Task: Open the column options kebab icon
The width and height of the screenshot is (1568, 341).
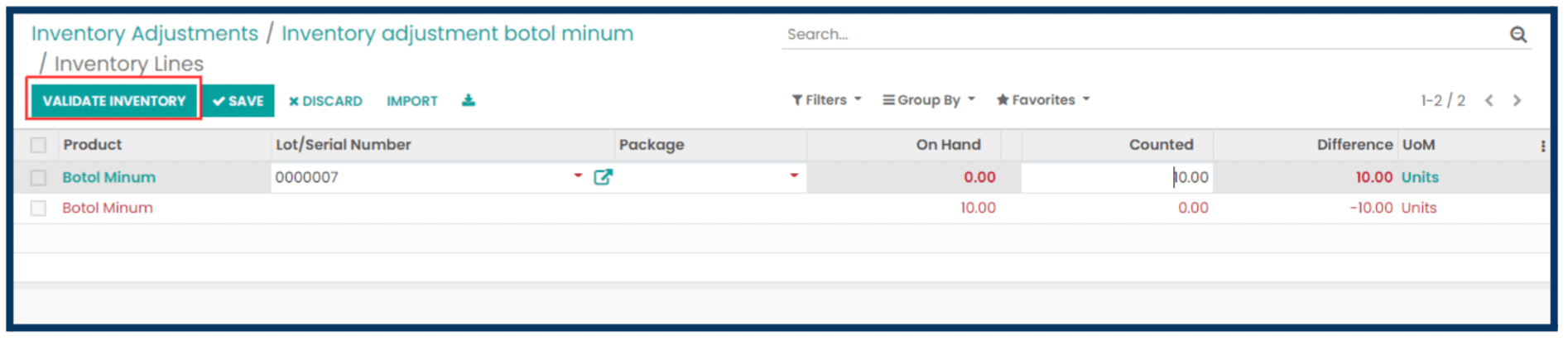Action: pyautogui.click(x=1542, y=146)
